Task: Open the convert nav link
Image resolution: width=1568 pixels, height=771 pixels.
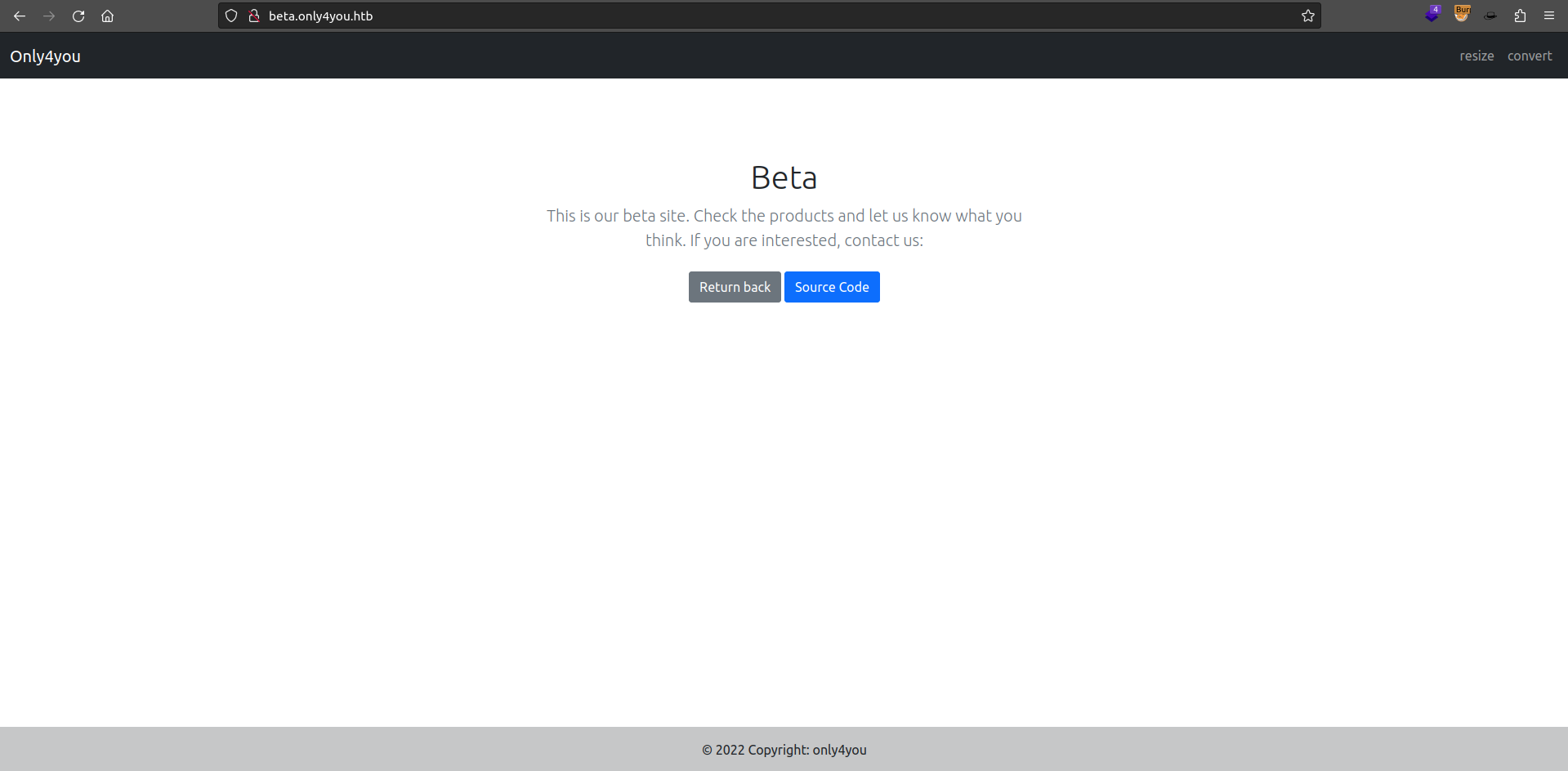Action: coord(1530,56)
